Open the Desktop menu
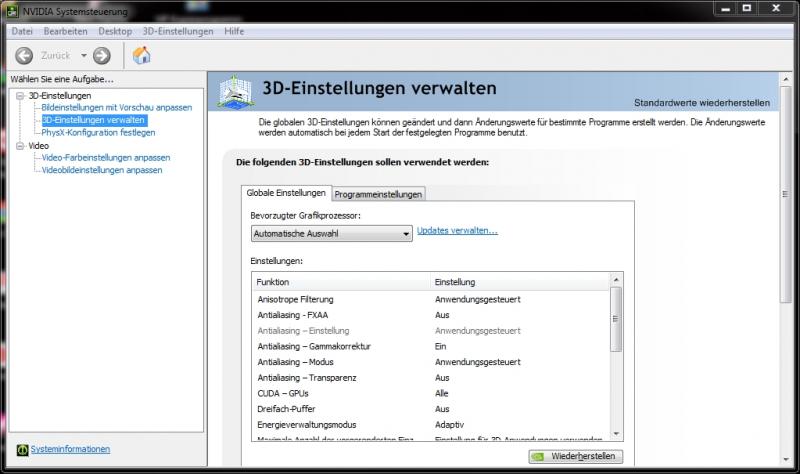The height and width of the screenshot is (474, 800). click(x=115, y=31)
